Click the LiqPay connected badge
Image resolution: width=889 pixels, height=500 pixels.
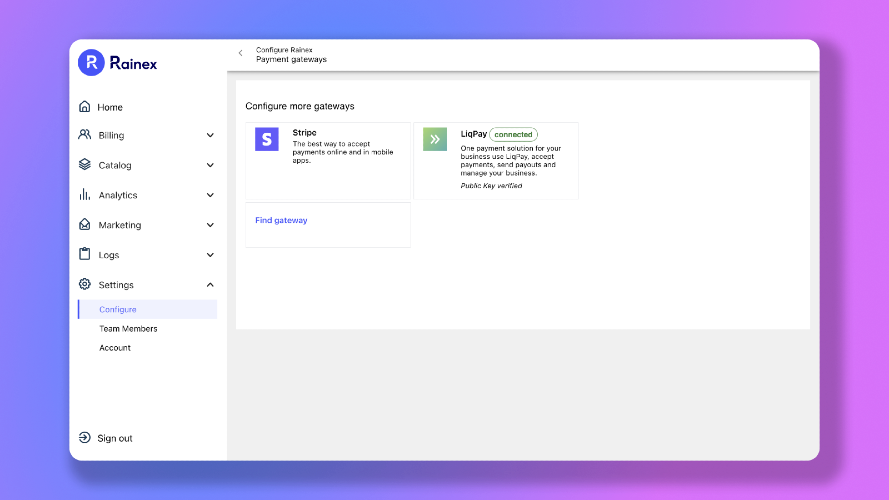(513, 134)
